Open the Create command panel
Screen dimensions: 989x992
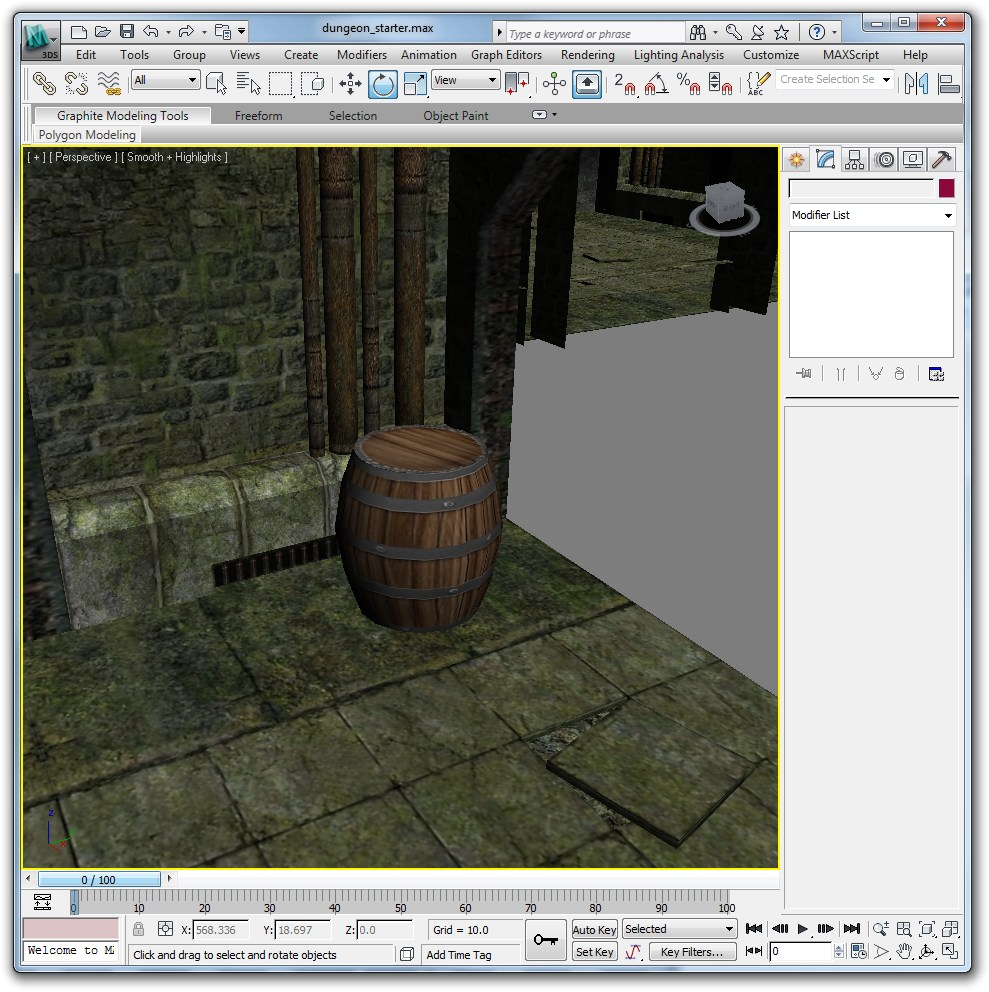tap(796, 159)
